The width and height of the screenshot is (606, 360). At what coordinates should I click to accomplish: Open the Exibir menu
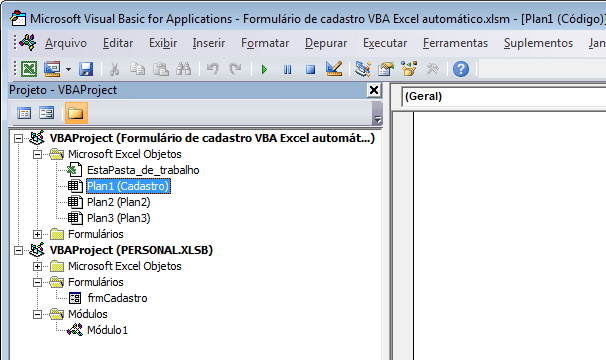pyautogui.click(x=163, y=43)
